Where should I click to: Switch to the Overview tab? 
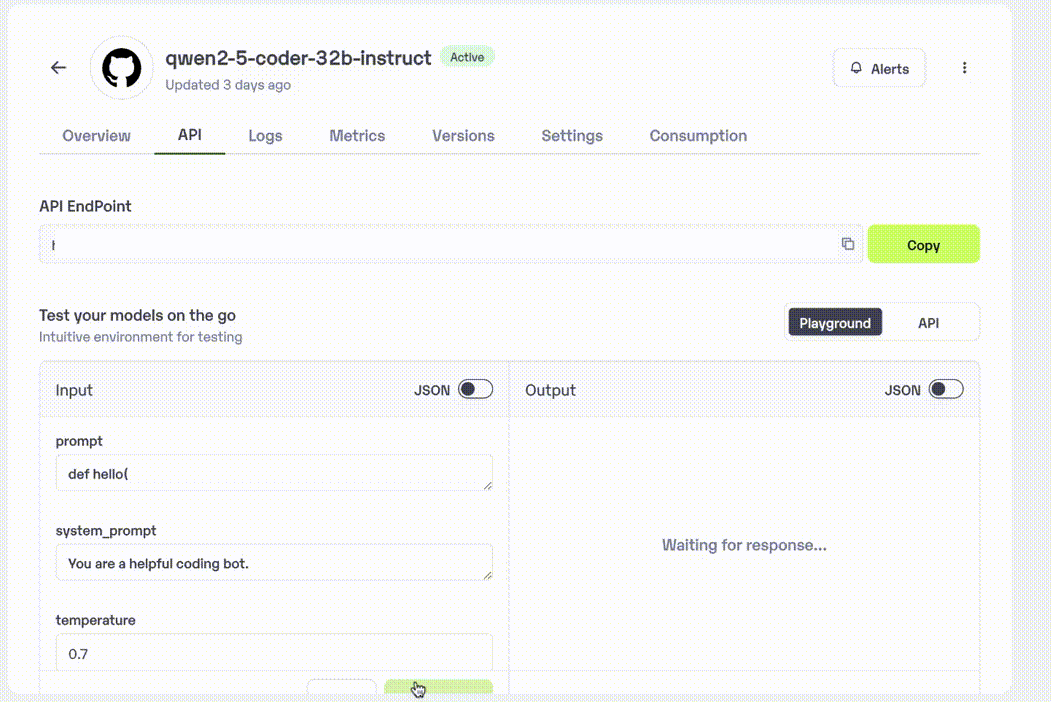pyautogui.click(x=97, y=135)
